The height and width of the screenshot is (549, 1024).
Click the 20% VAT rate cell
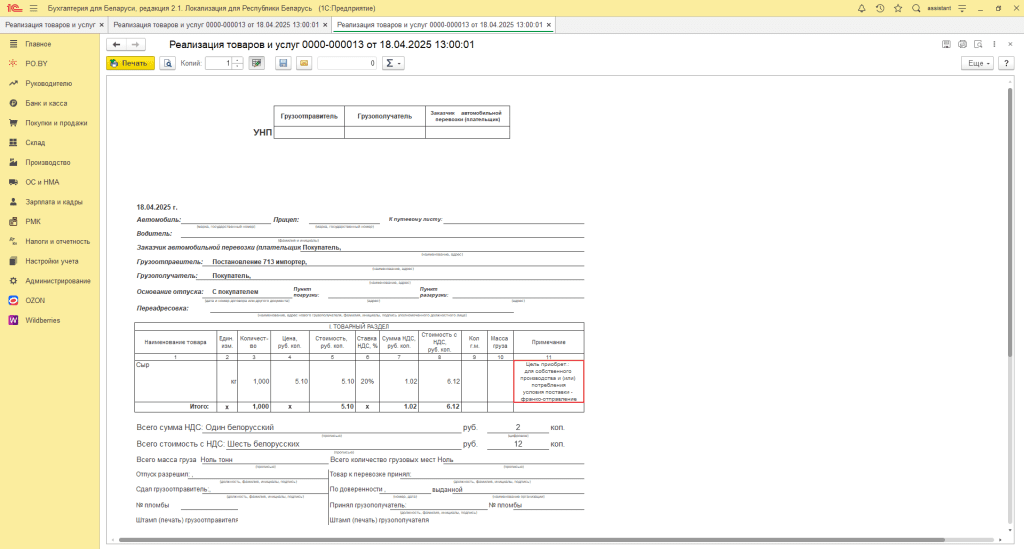point(367,381)
